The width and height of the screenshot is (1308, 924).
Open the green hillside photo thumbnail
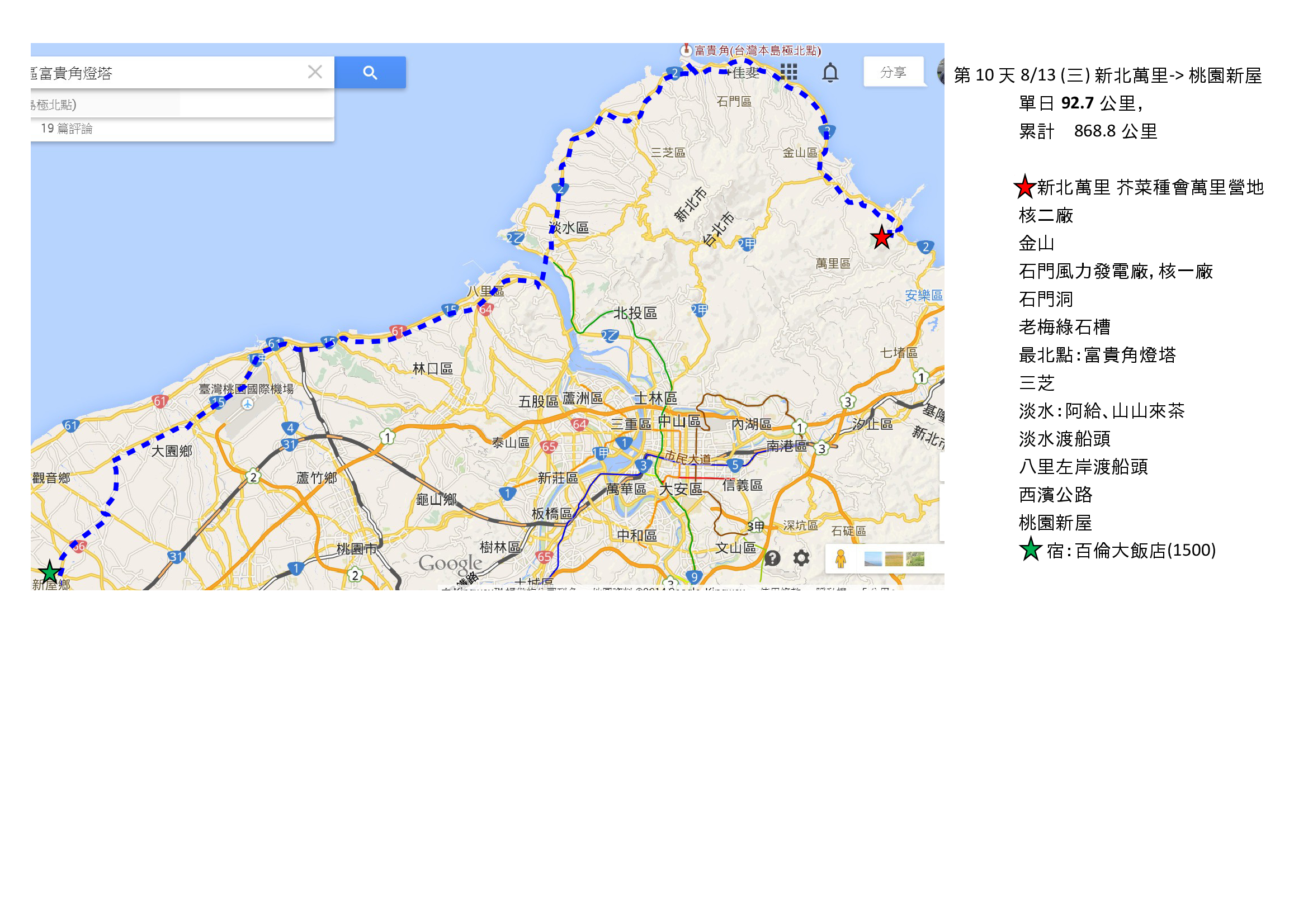tap(915, 559)
